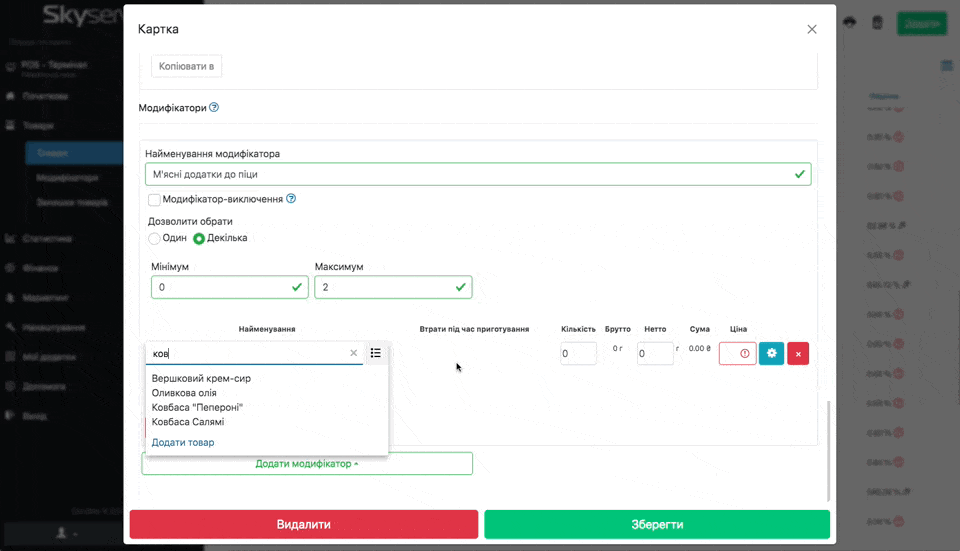
Task: Choose Ковбаса "Пепероні" from the suggestions
Action: point(197,407)
